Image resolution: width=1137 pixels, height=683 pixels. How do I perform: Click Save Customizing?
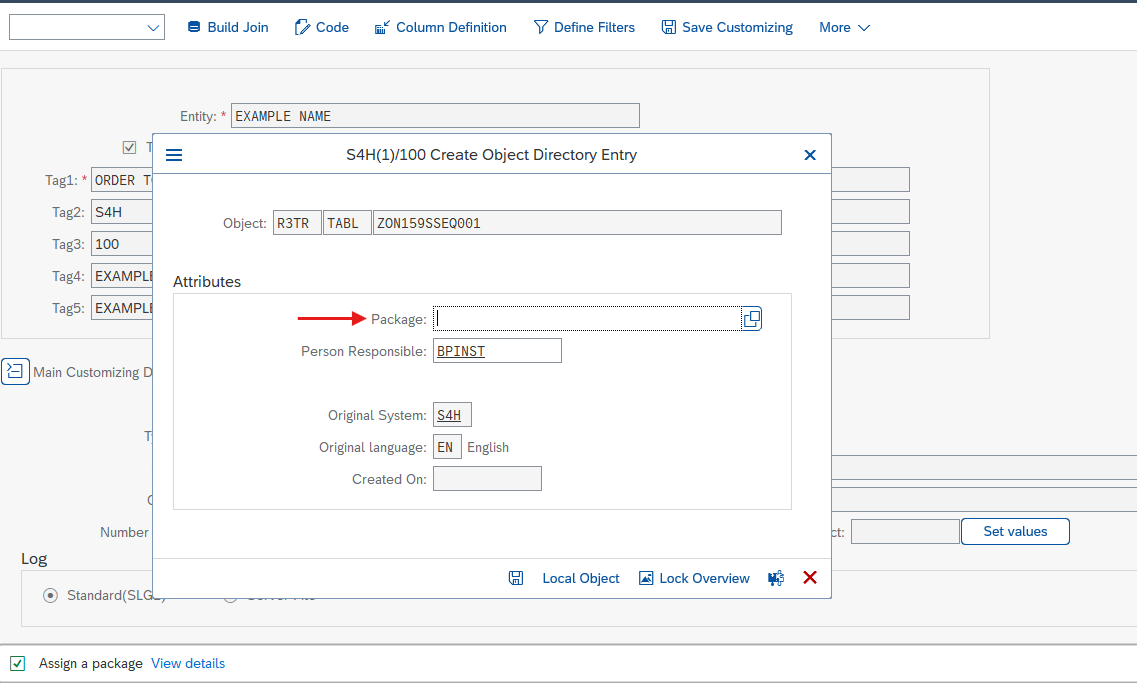[727, 28]
